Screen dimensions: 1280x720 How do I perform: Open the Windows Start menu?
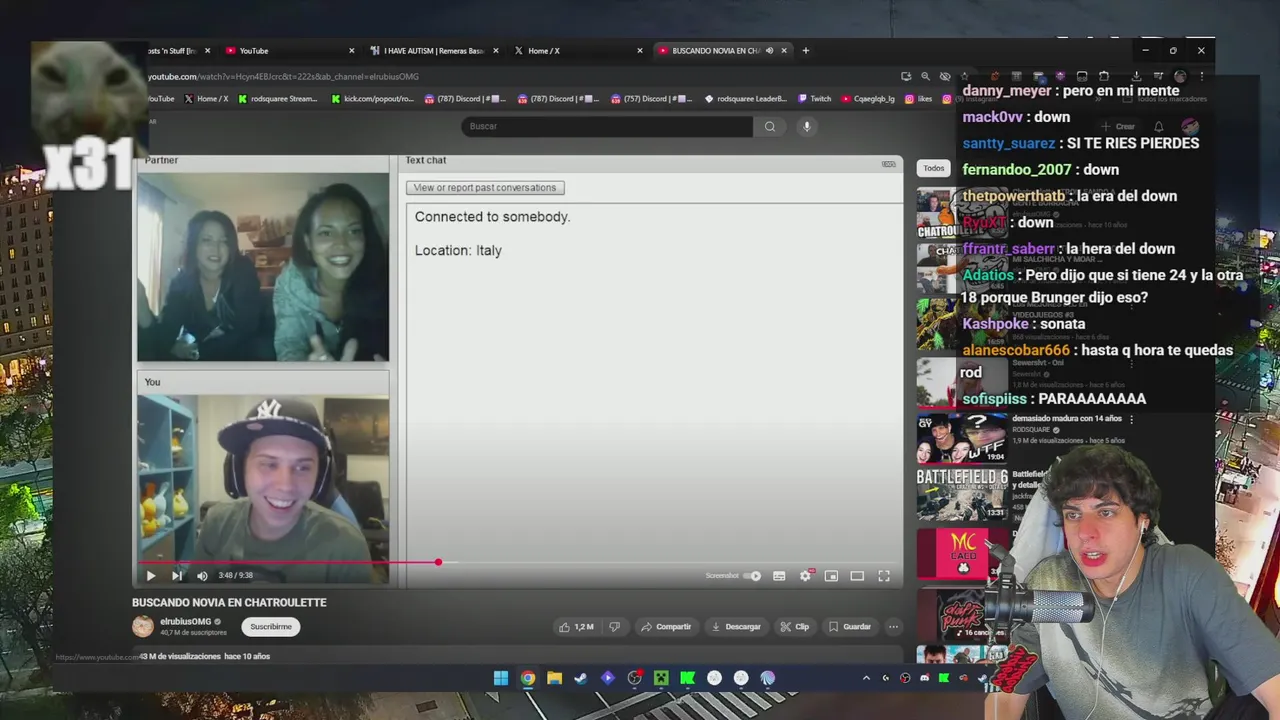tap(501, 678)
